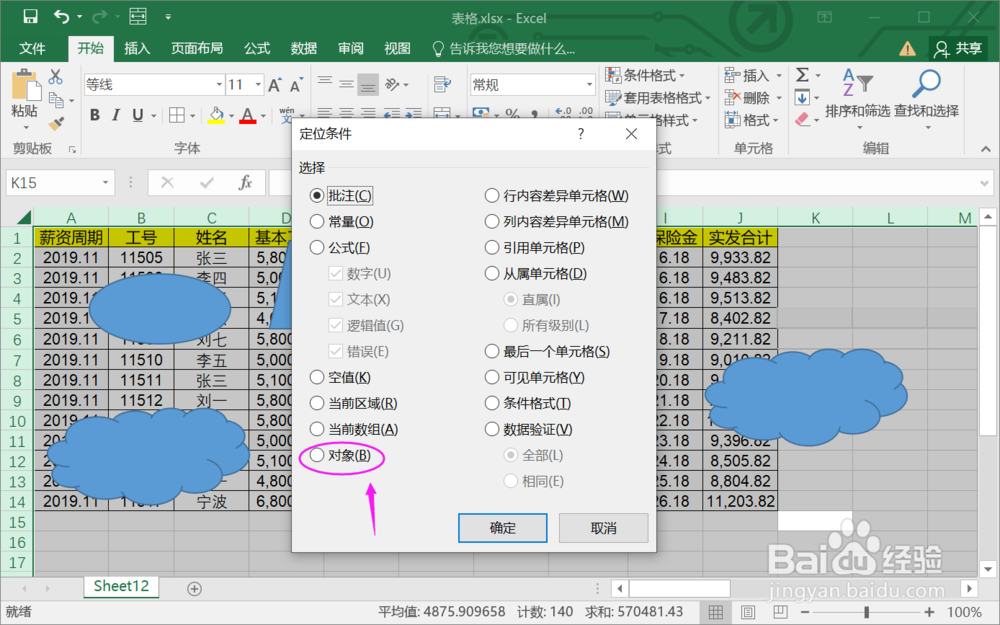The height and width of the screenshot is (625, 1000).
Task: Switch to the 插入 ribbon tab
Action: click(137, 47)
